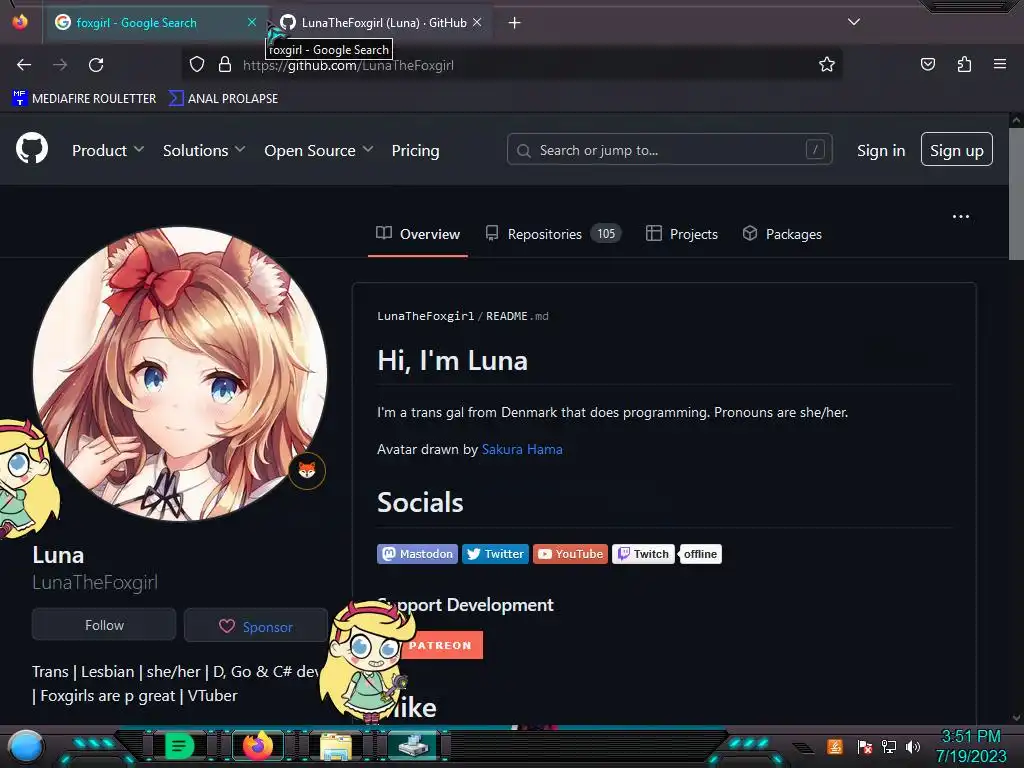Open the Pricing page link
The image size is (1024, 768).
coord(415,150)
